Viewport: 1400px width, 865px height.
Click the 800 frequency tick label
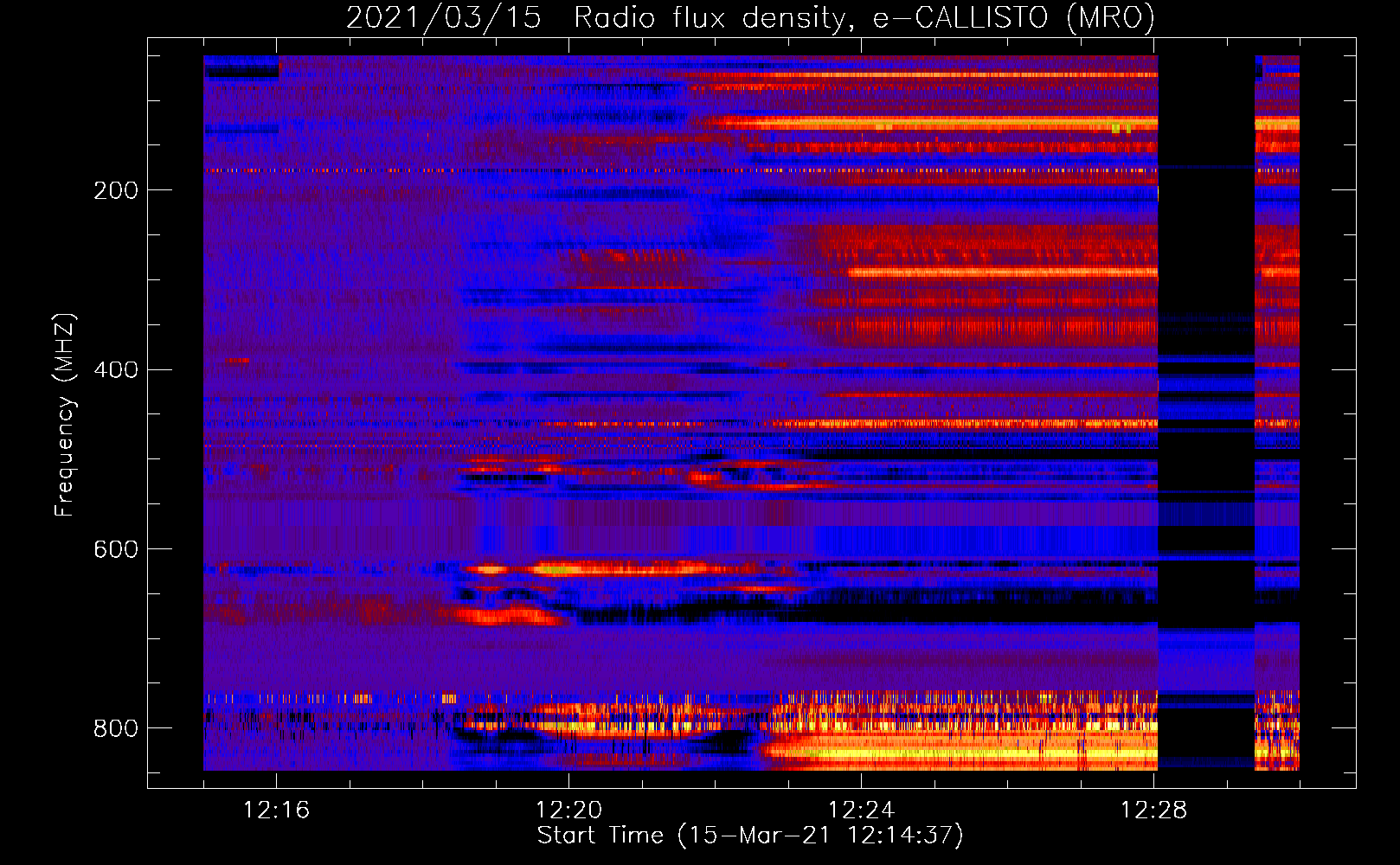(116, 728)
